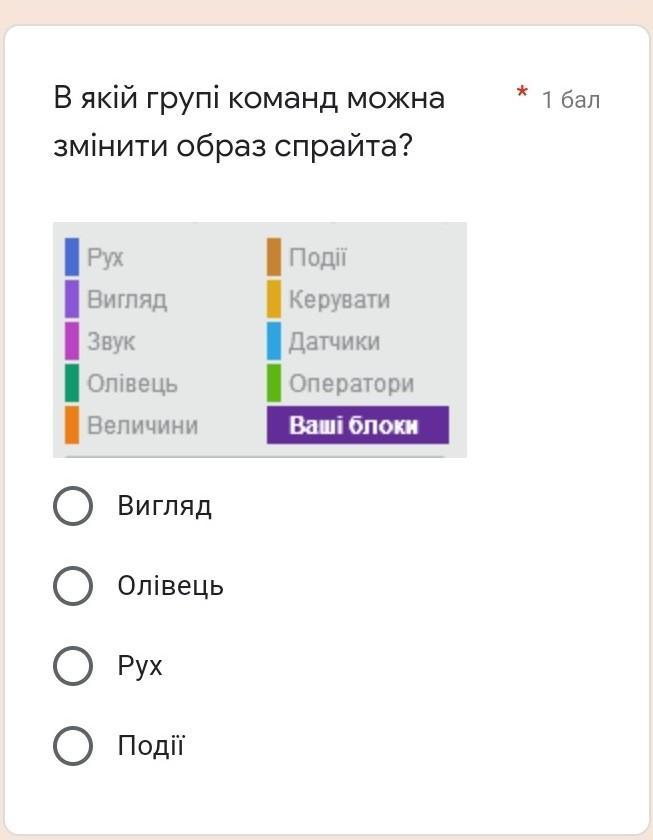Choose the Рух radio option
Image resolution: width=653 pixels, height=840 pixels.
(x=73, y=666)
